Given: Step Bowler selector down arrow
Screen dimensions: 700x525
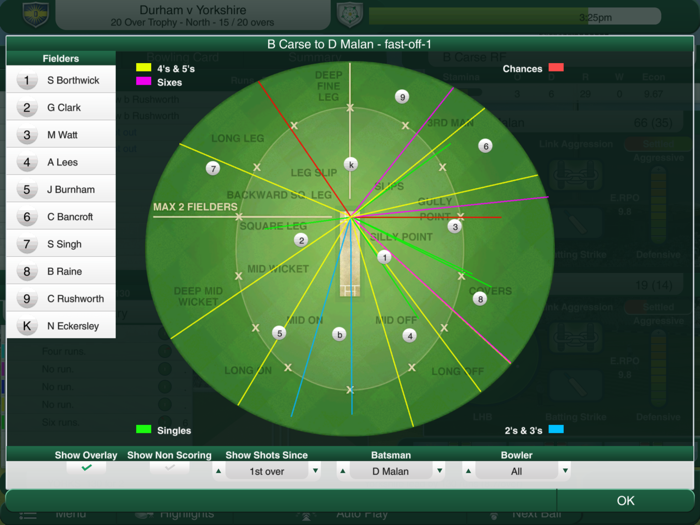Looking at the screenshot, I should tap(565, 471).
